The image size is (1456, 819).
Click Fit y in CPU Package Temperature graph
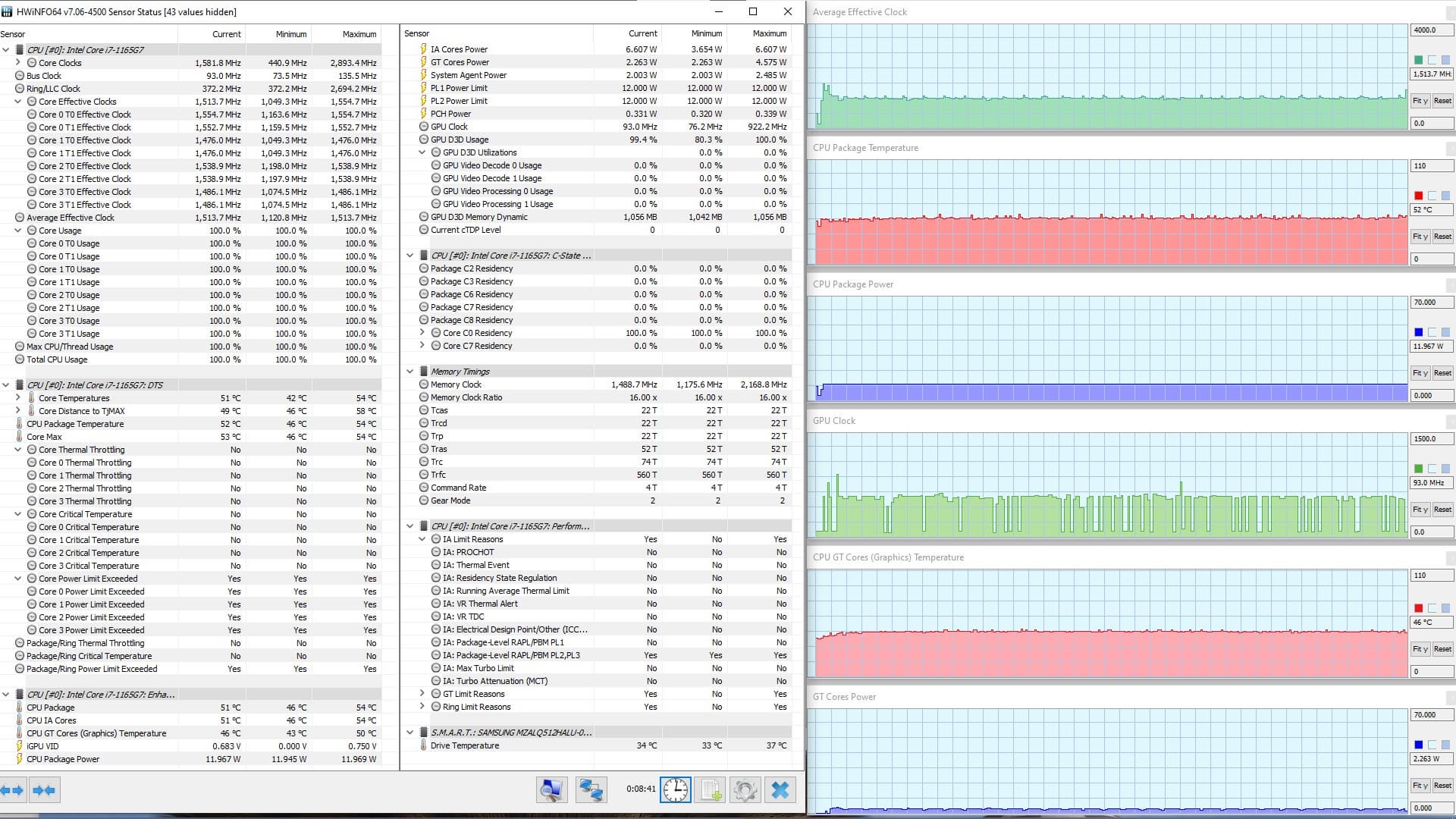[1420, 237]
